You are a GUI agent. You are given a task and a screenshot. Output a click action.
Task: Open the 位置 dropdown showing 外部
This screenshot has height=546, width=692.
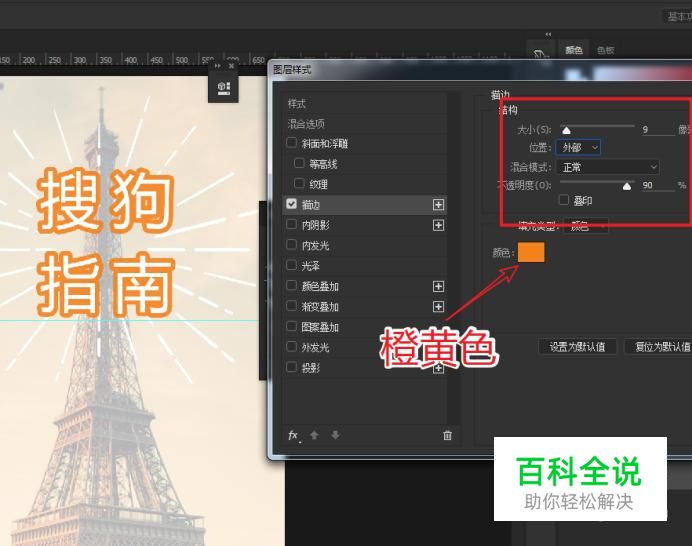[x=578, y=147]
